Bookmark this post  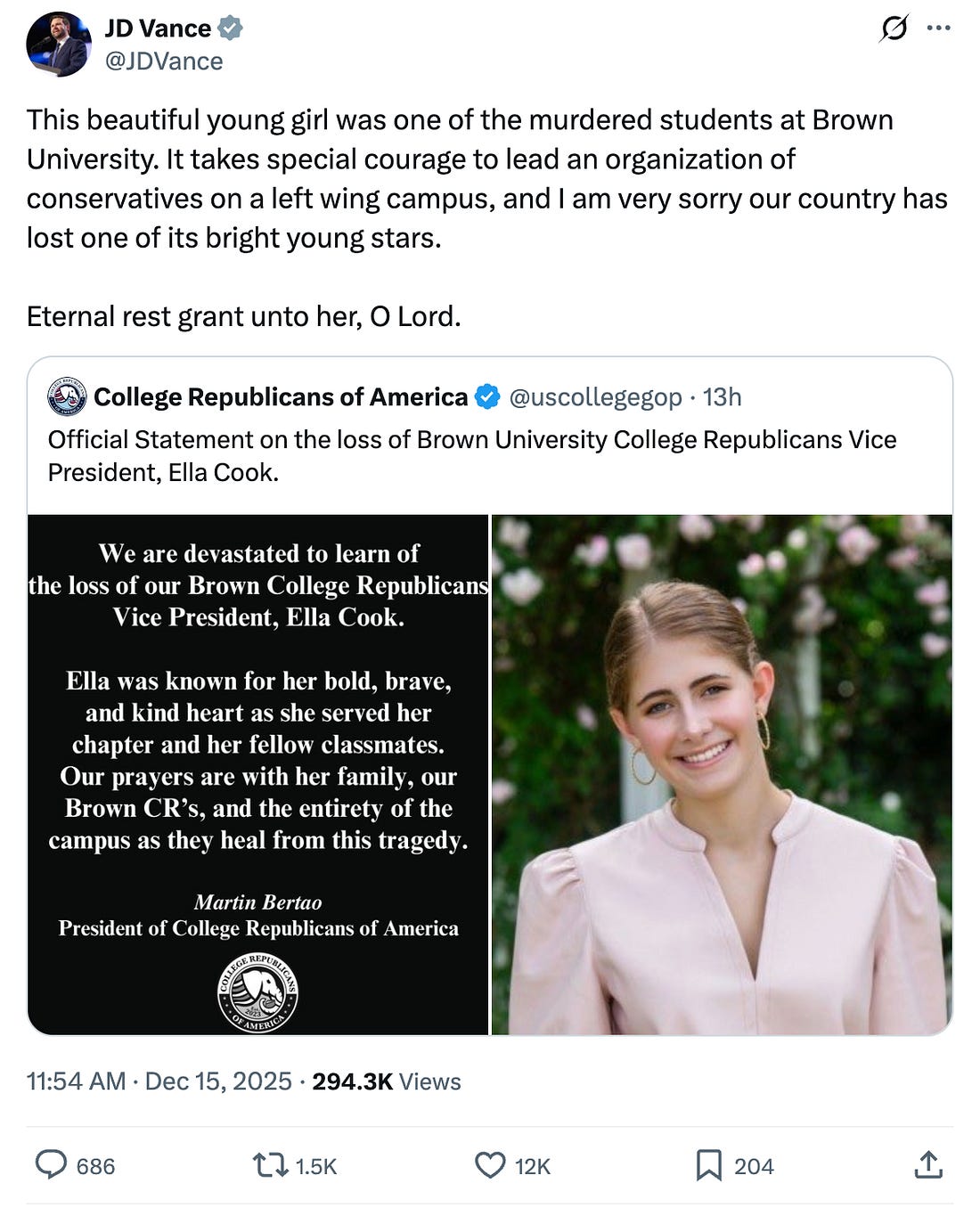point(708,1164)
